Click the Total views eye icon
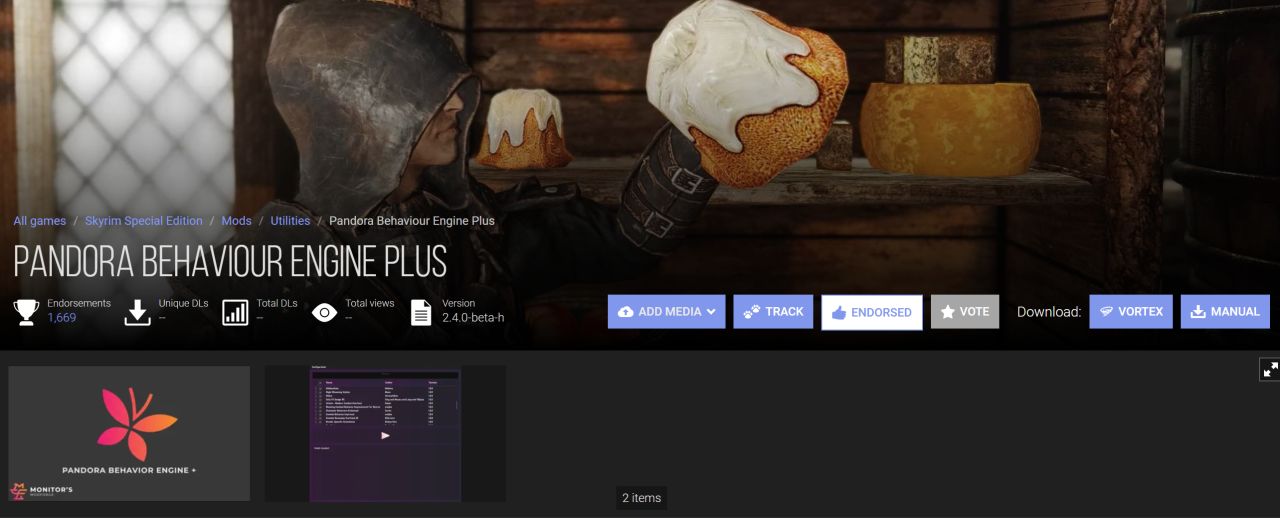This screenshot has height=518, width=1280. 324,312
